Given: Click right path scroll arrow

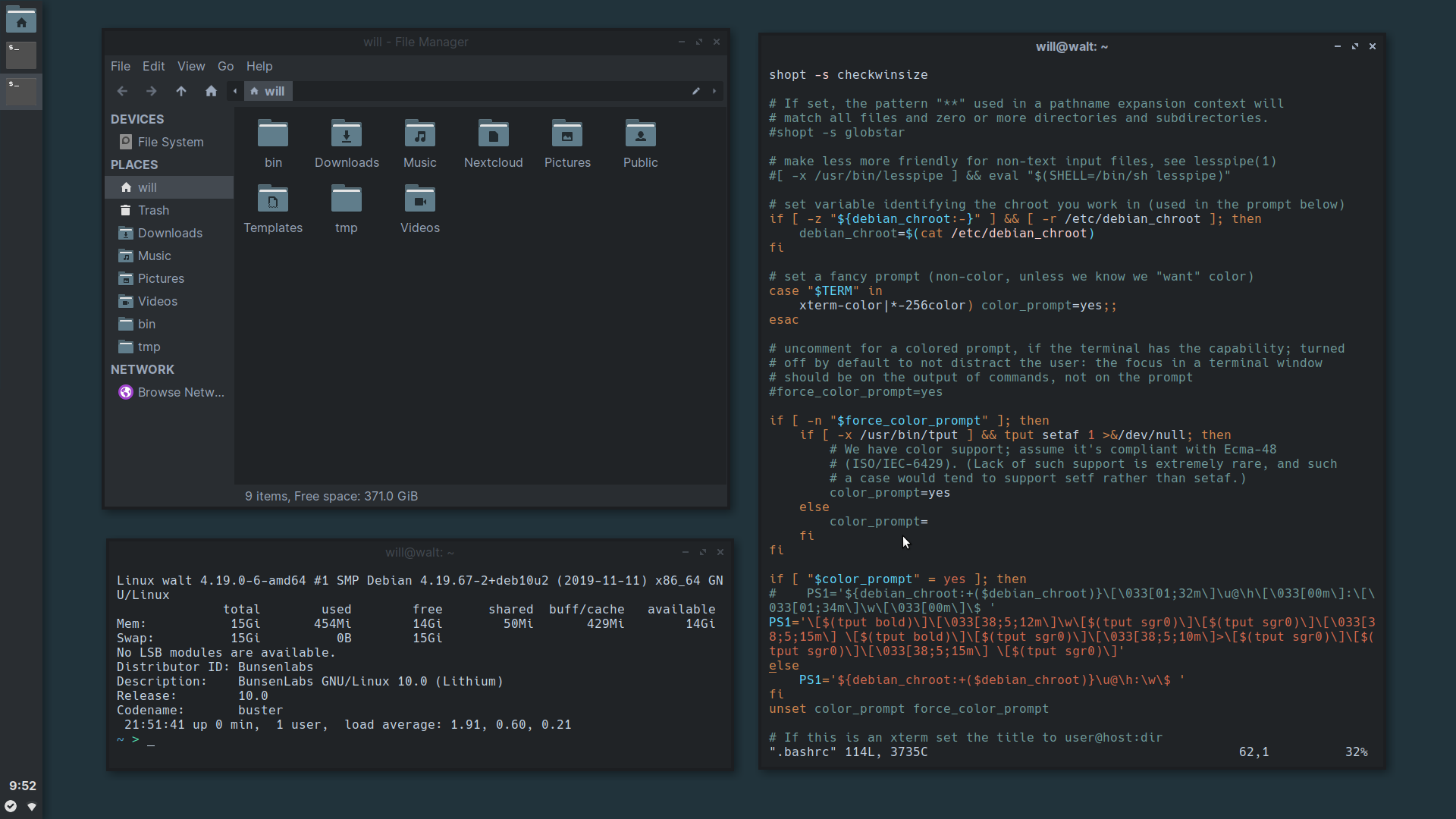Looking at the screenshot, I should tap(714, 91).
